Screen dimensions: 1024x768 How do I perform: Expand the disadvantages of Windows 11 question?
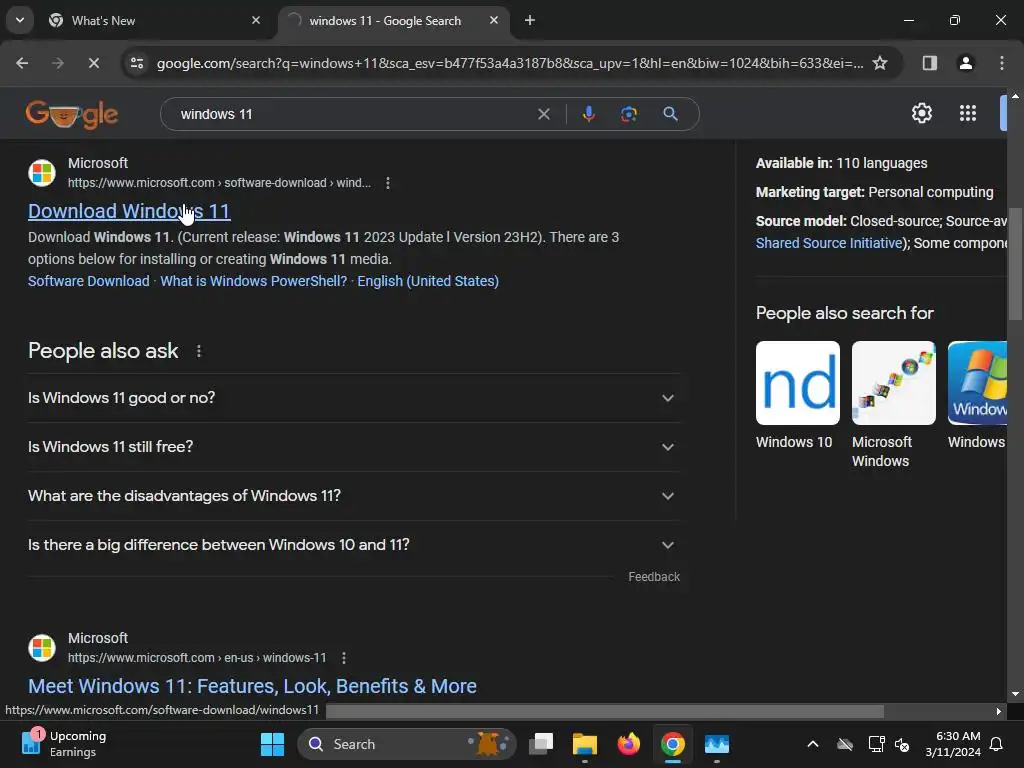tap(353, 496)
